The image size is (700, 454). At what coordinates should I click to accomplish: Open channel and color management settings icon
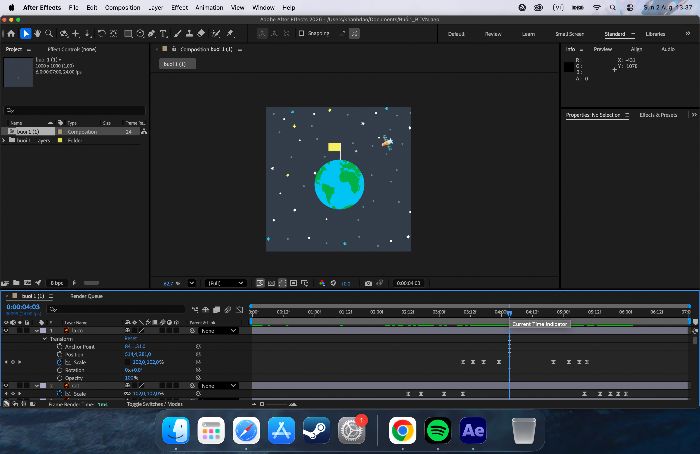(322, 283)
